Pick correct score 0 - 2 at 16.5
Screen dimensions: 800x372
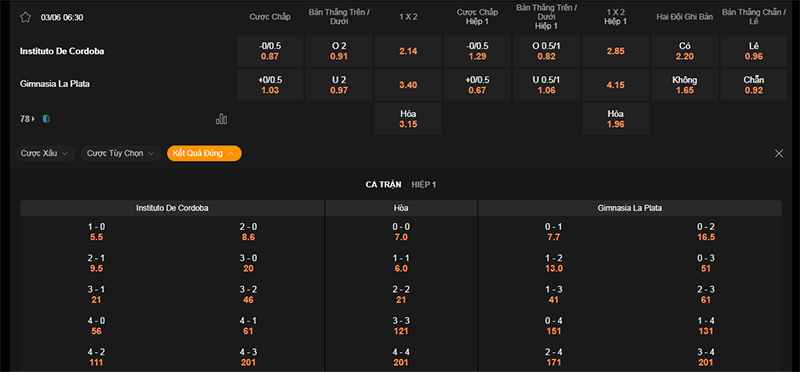(x=706, y=232)
